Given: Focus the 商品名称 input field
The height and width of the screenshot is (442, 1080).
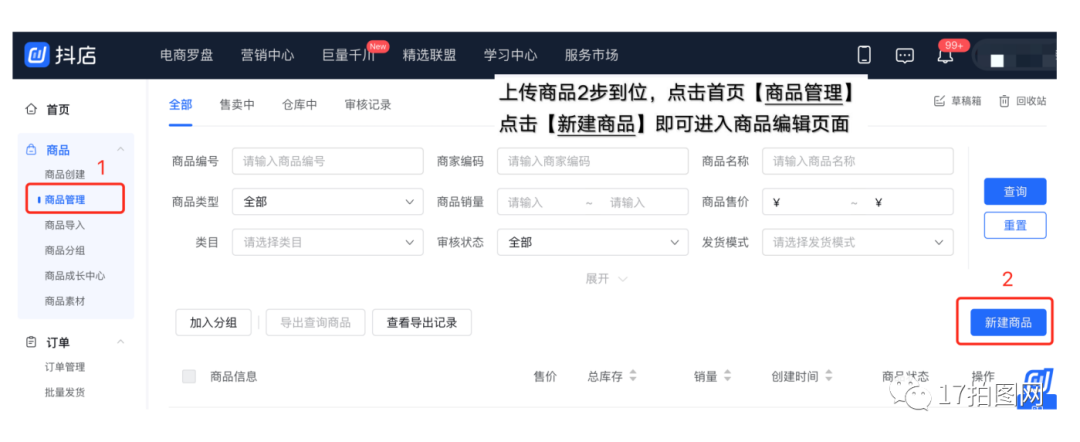Looking at the screenshot, I should tap(858, 161).
